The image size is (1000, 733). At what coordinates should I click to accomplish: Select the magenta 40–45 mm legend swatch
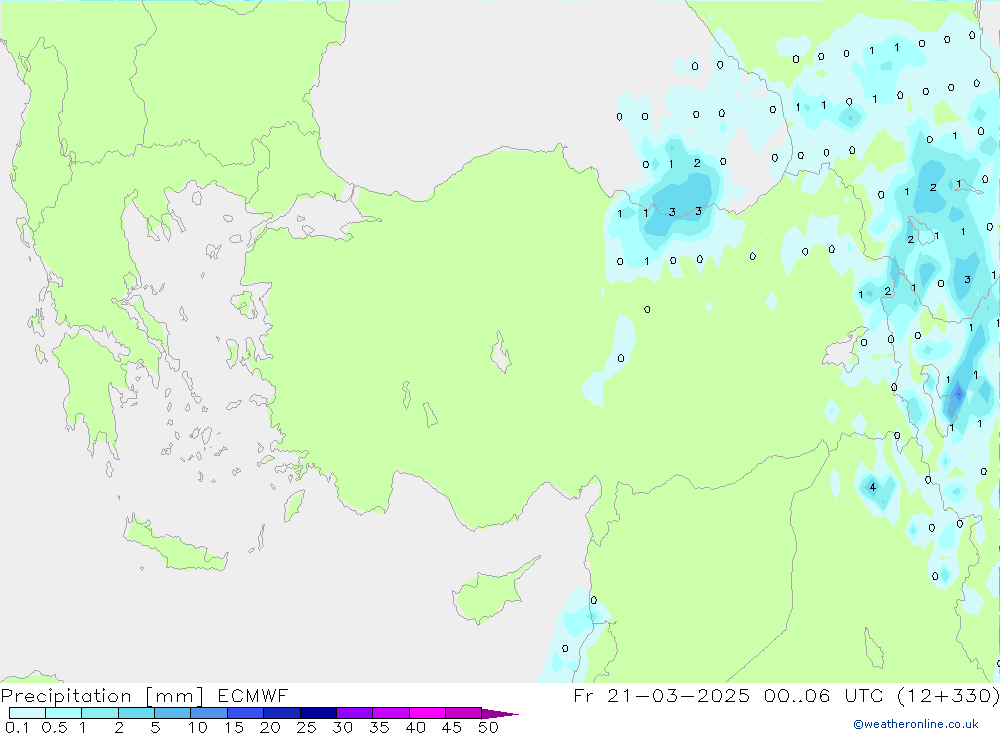point(426,713)
